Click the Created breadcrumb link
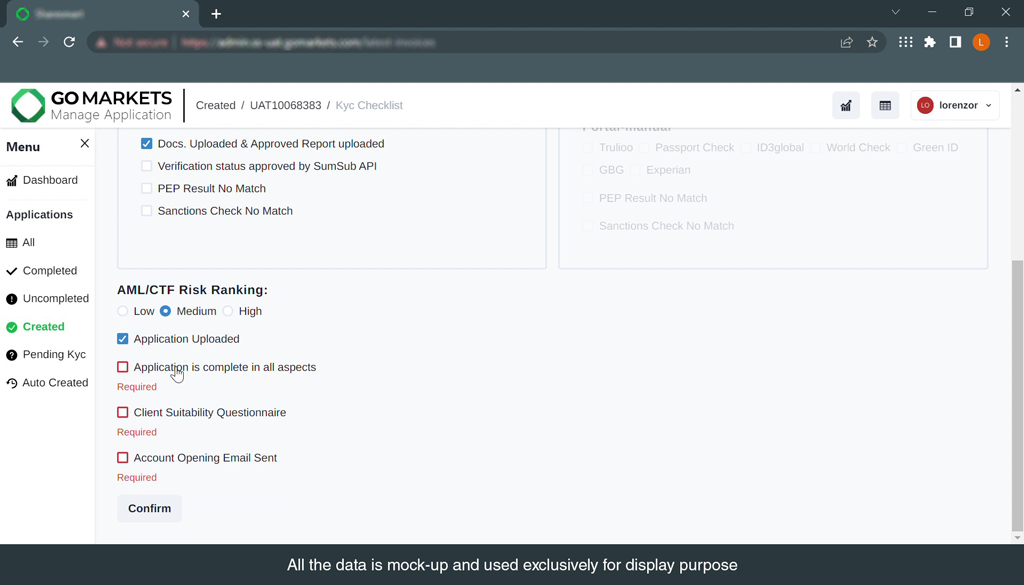Image resolution: width=1024 pixels, height=585 pixels. click(216, 105)
